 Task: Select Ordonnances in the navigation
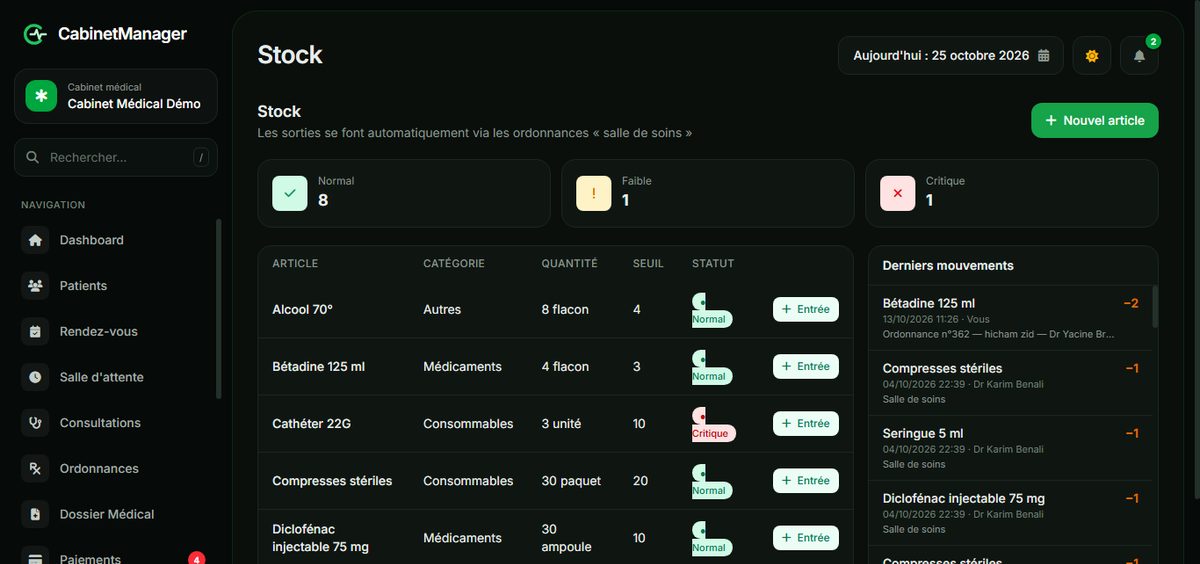point(115,469)
